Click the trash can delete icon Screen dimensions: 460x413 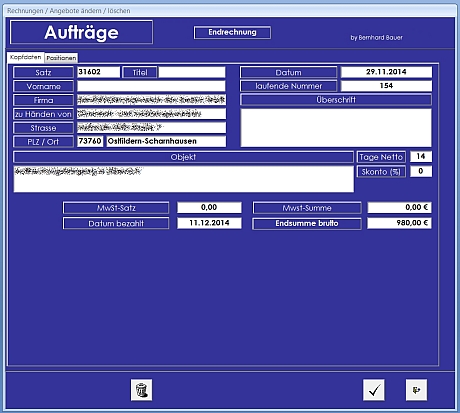point(141,390)
